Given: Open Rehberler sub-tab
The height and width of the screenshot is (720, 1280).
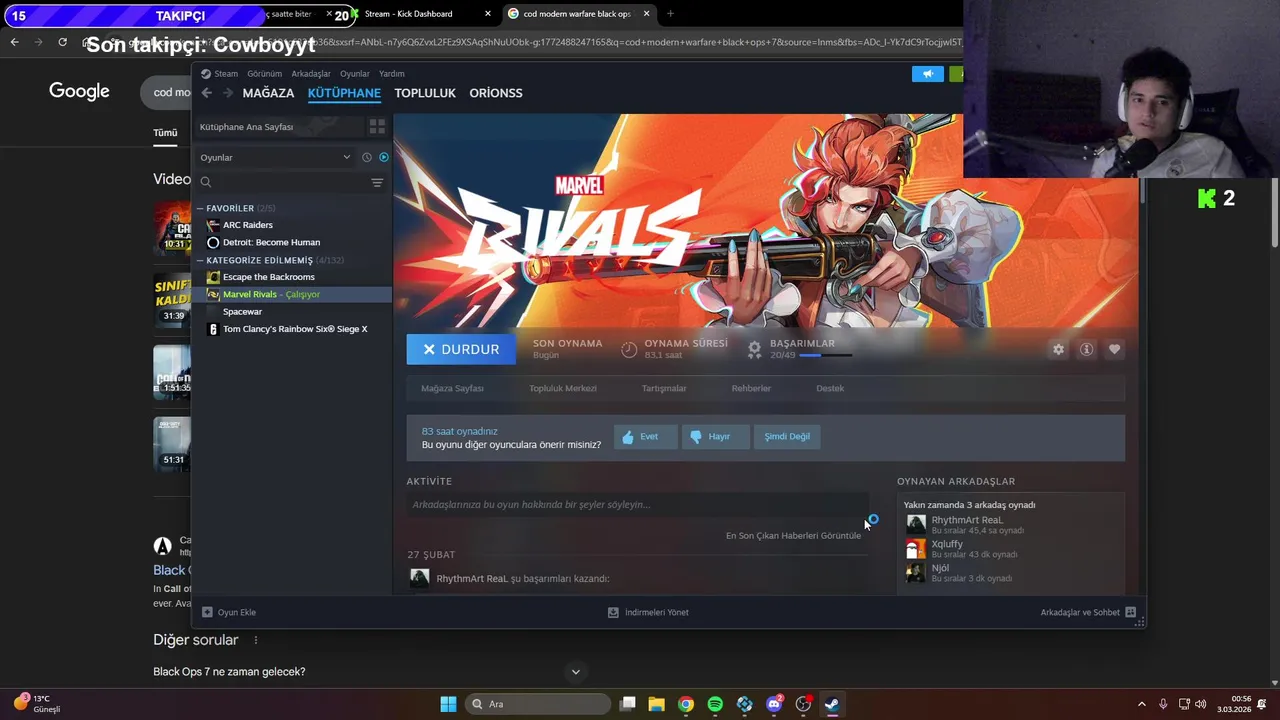Looking at the screenshot, I should [x=751, y=388].
